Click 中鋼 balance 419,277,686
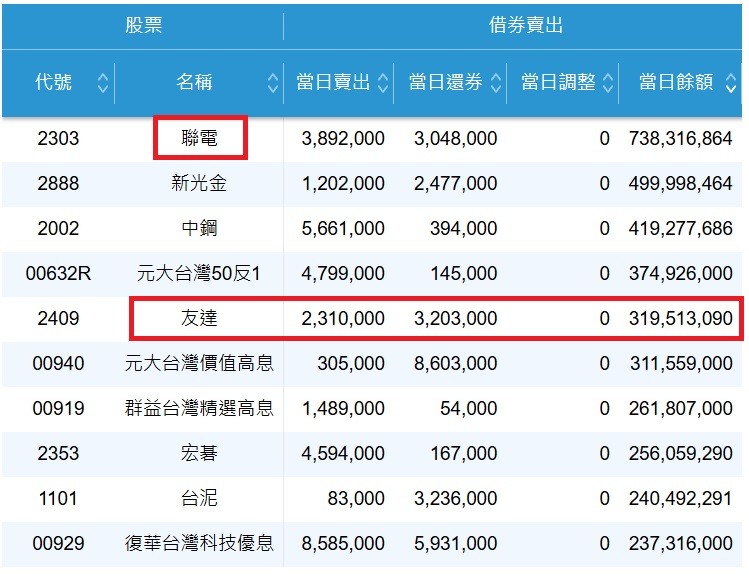 (680, 228)
